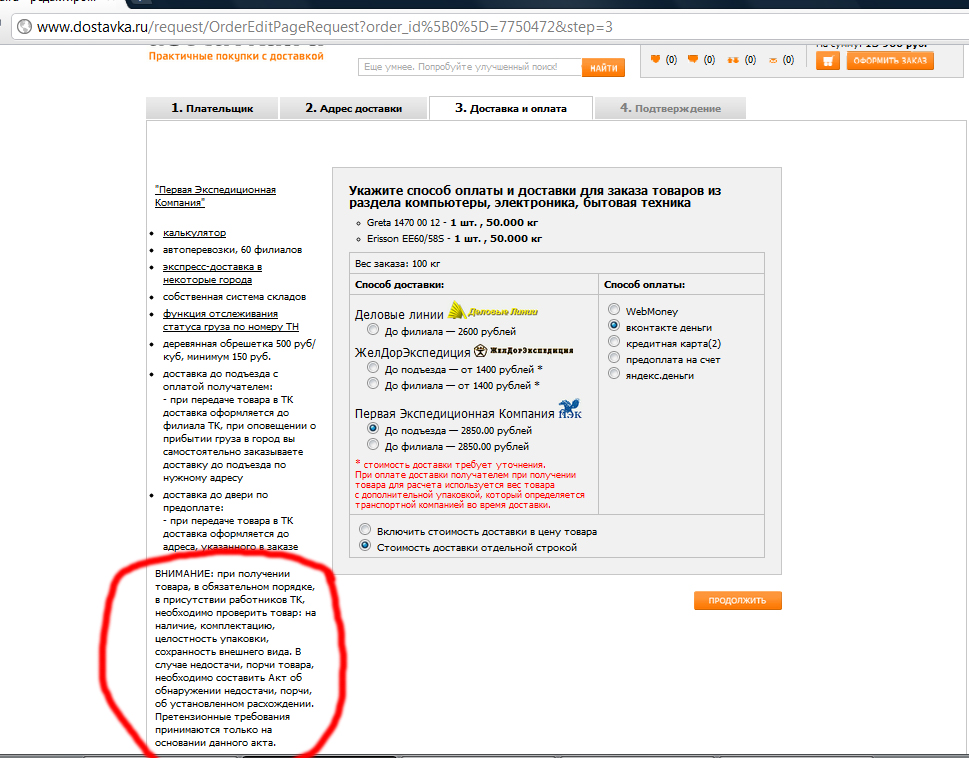Click the first orange tag counter icon
The image size is (969, 758).
click(656, 59)
